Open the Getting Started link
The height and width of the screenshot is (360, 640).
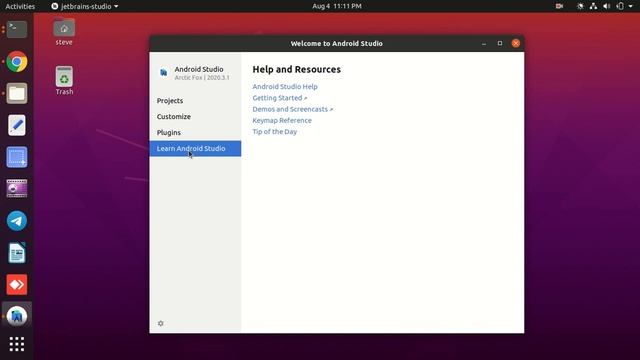tap(280, 98)
